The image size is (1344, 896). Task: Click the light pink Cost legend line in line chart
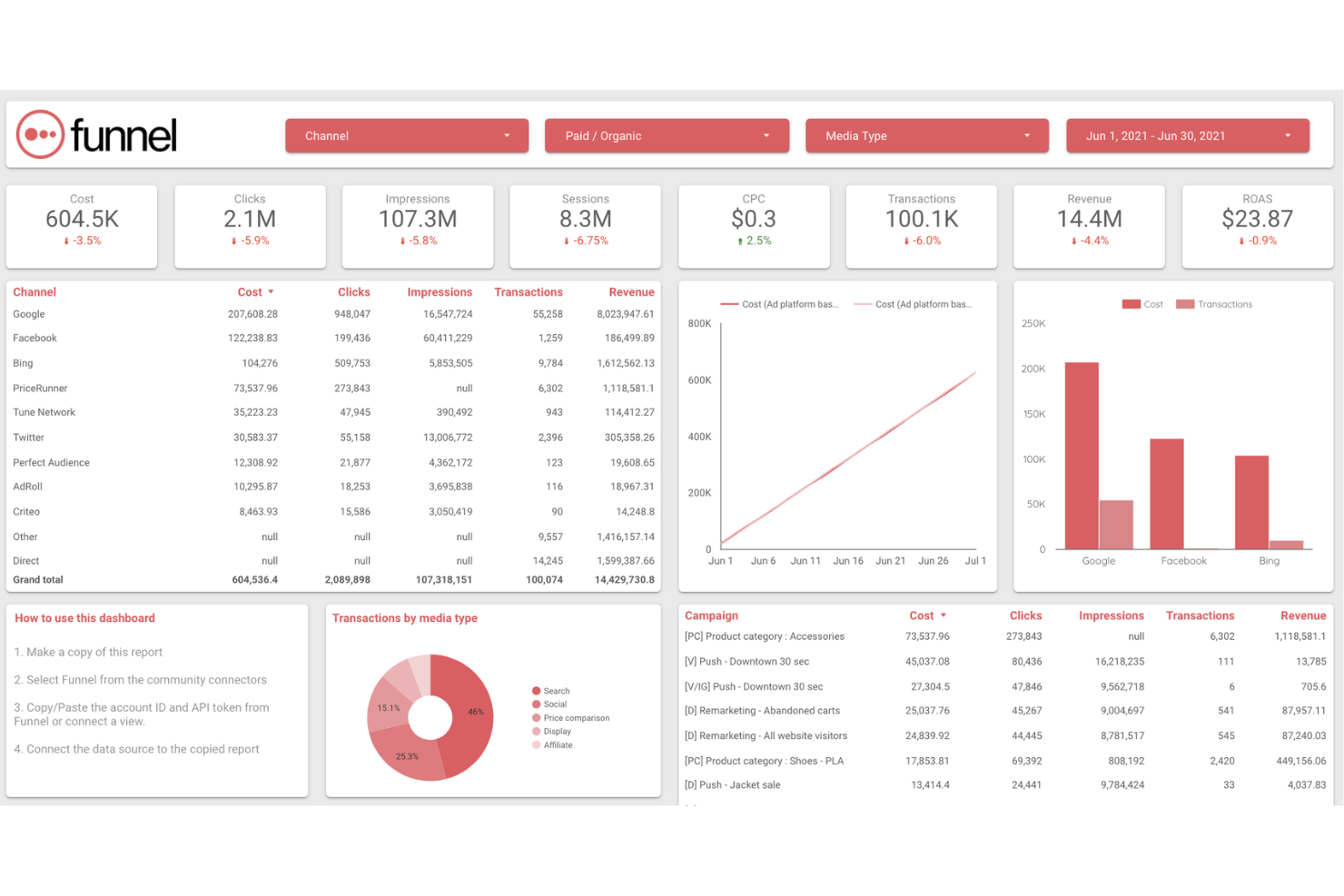[863, 304]
